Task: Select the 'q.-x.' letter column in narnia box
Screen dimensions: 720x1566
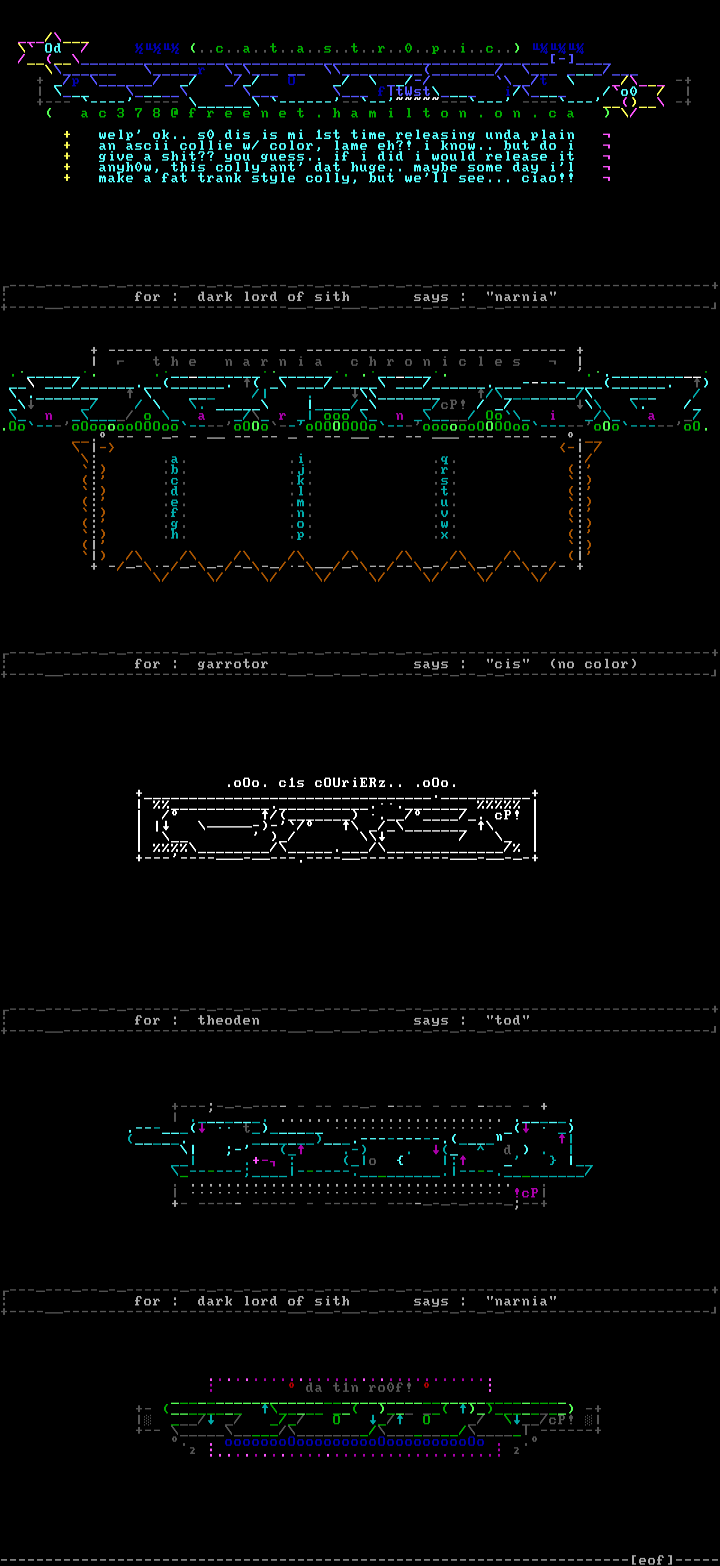Action: [444, 497]
